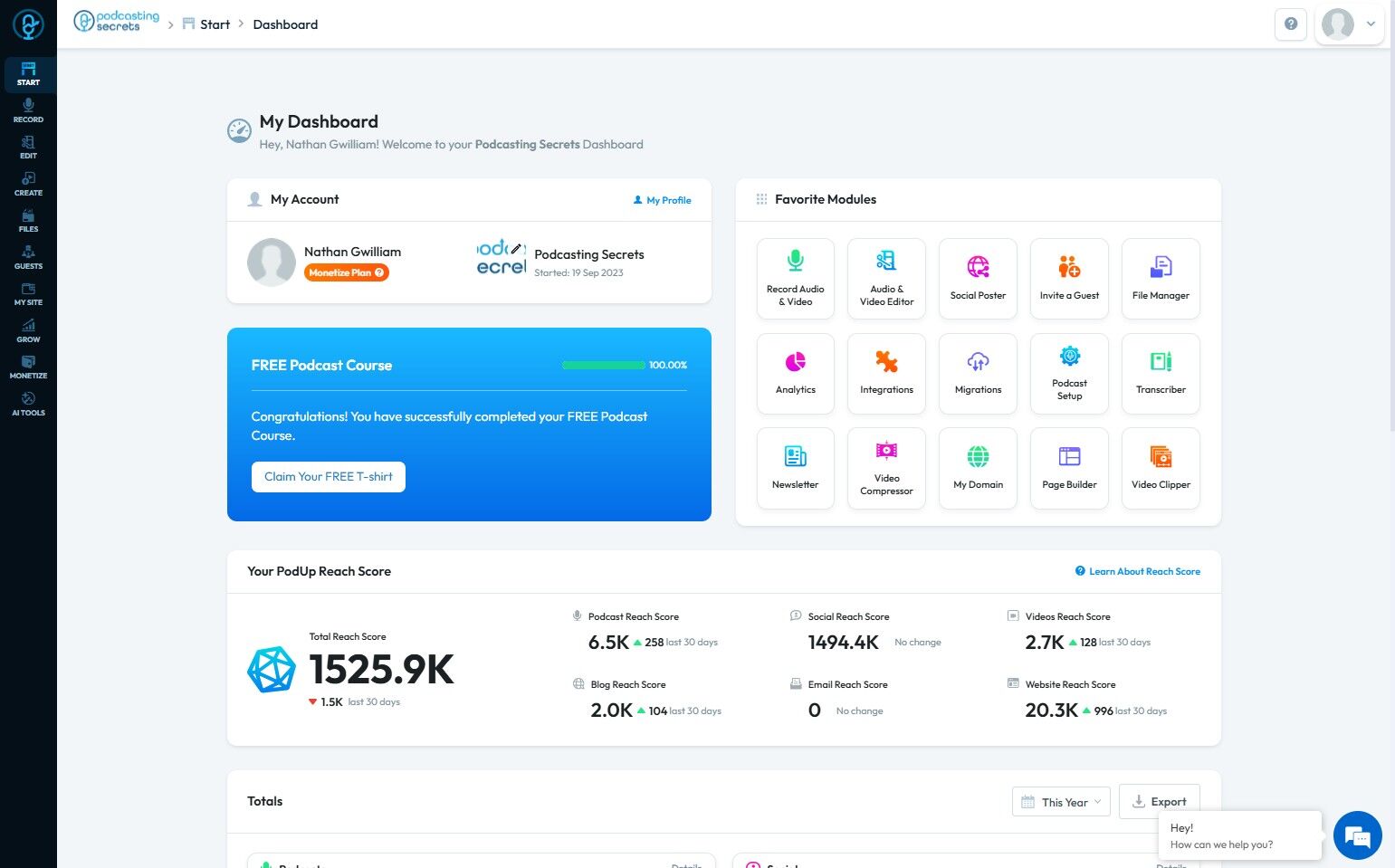This screenshot has width=1395, height=868.
Task: Open the Monetize sidebar section
Action: [x=28, y=367]
